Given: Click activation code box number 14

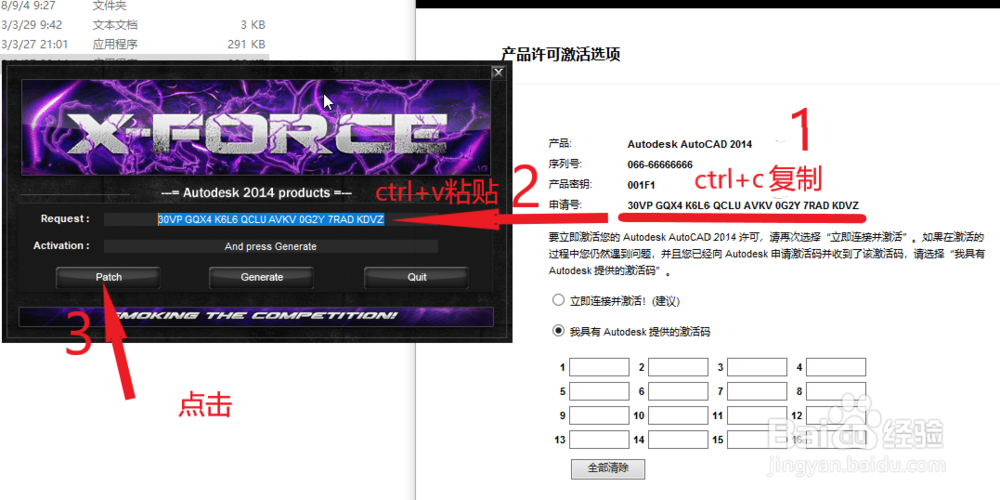Looking at the screenshot, I should 678,439.
